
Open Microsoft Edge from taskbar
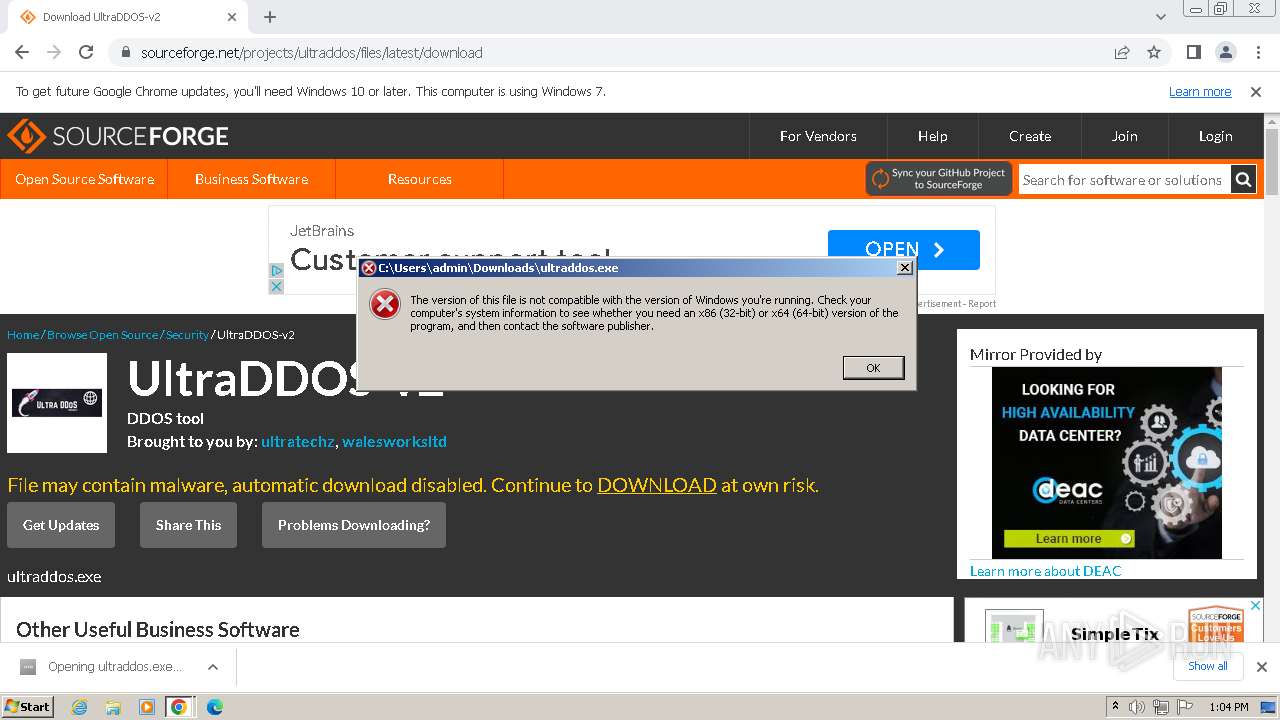click(214, 707)
